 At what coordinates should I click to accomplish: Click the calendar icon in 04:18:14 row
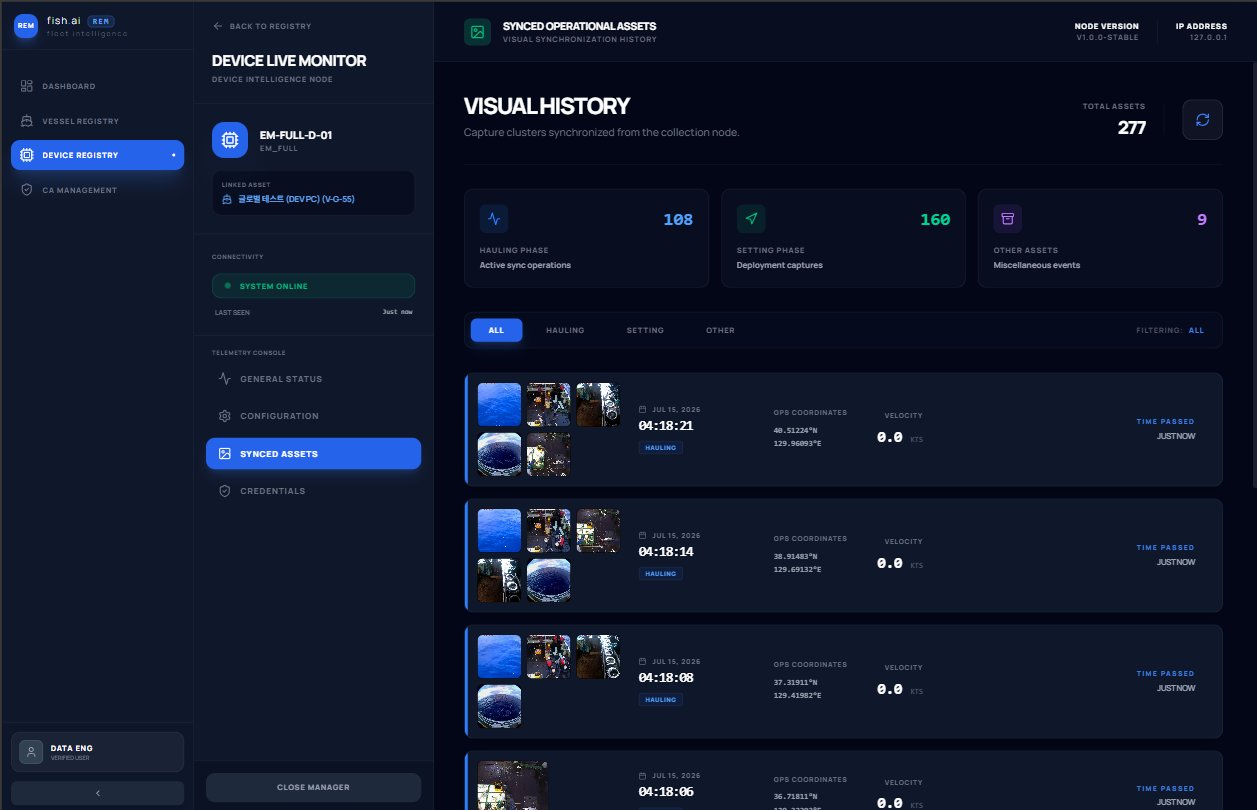coord(642,535)
